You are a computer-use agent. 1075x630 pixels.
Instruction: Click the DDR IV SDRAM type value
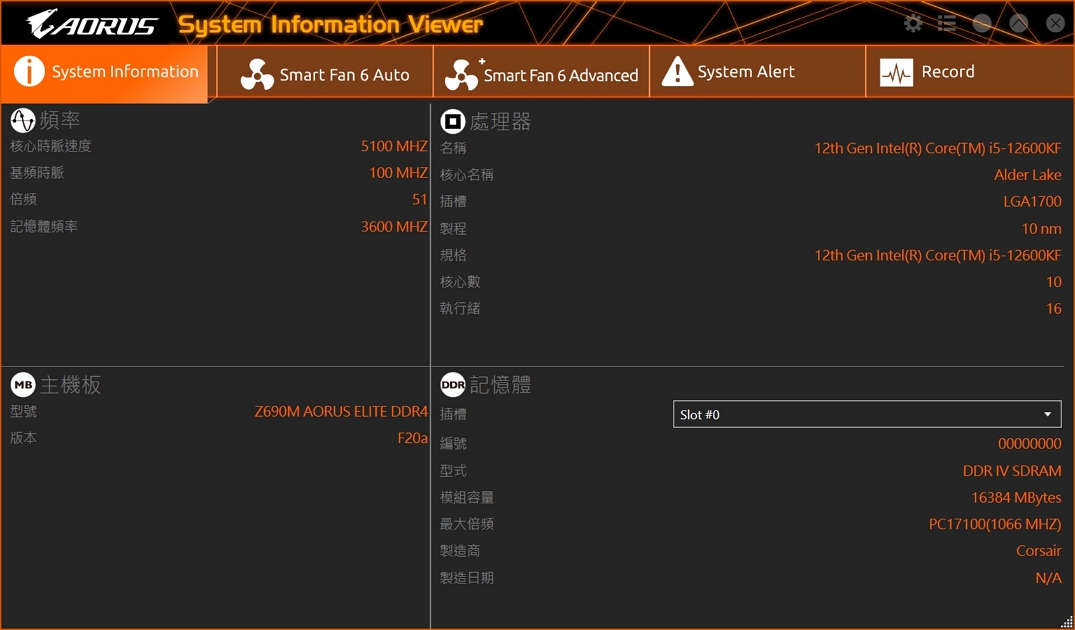pyautogui.click(x=1012, y=471)
